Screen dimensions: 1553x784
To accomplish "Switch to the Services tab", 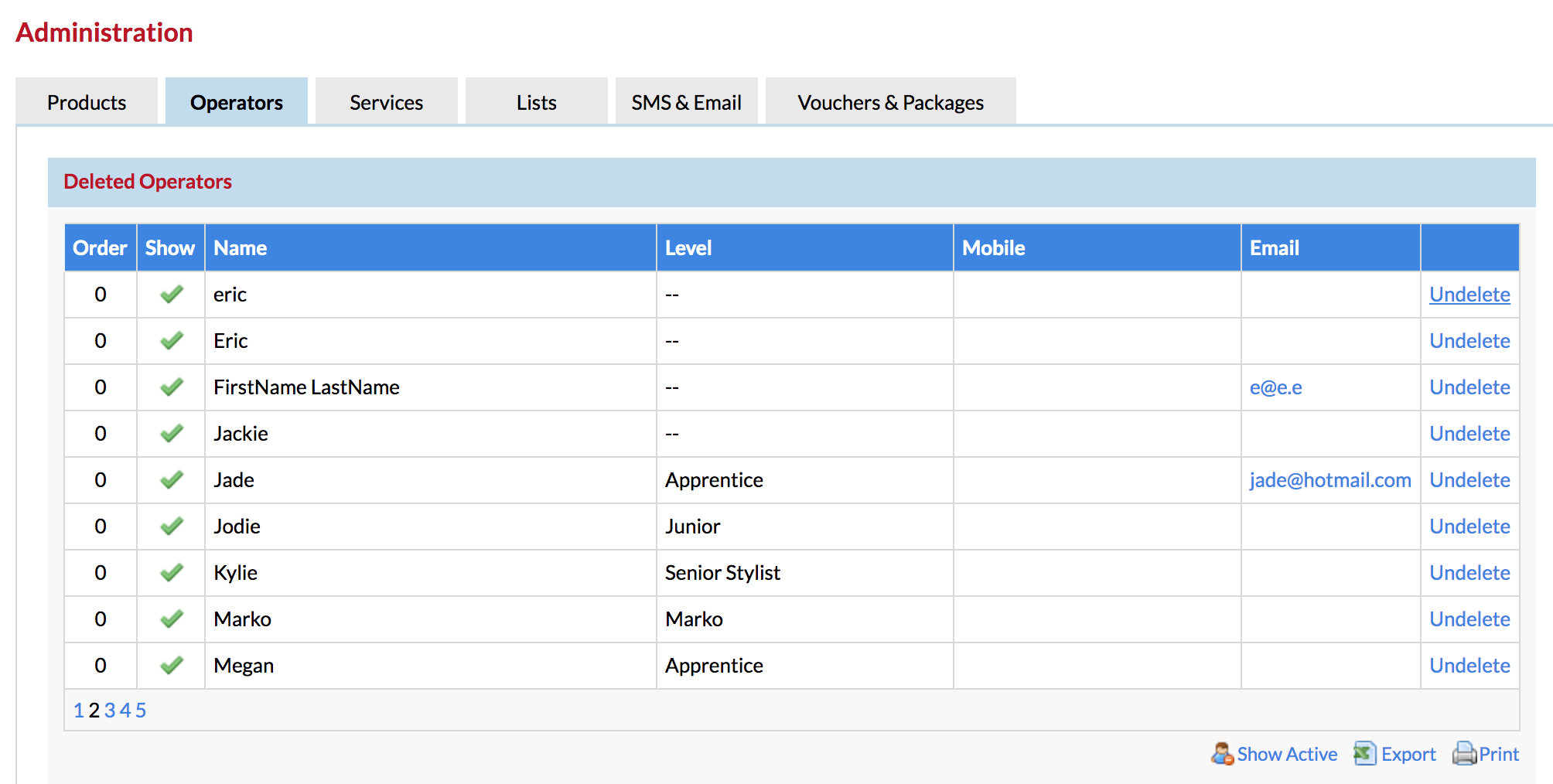I will coord(387,101).
